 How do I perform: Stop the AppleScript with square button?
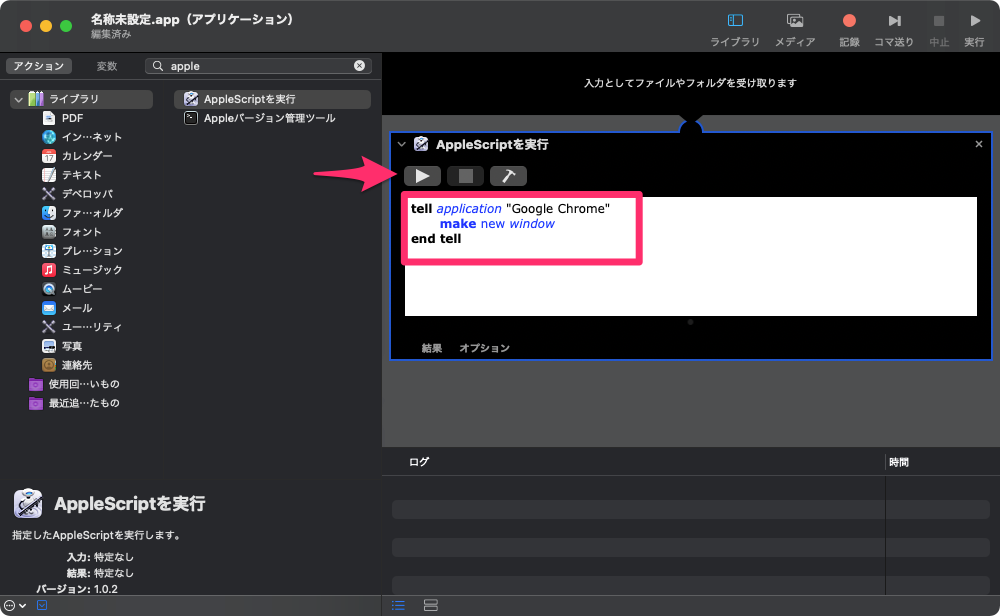tap(466, 176)
